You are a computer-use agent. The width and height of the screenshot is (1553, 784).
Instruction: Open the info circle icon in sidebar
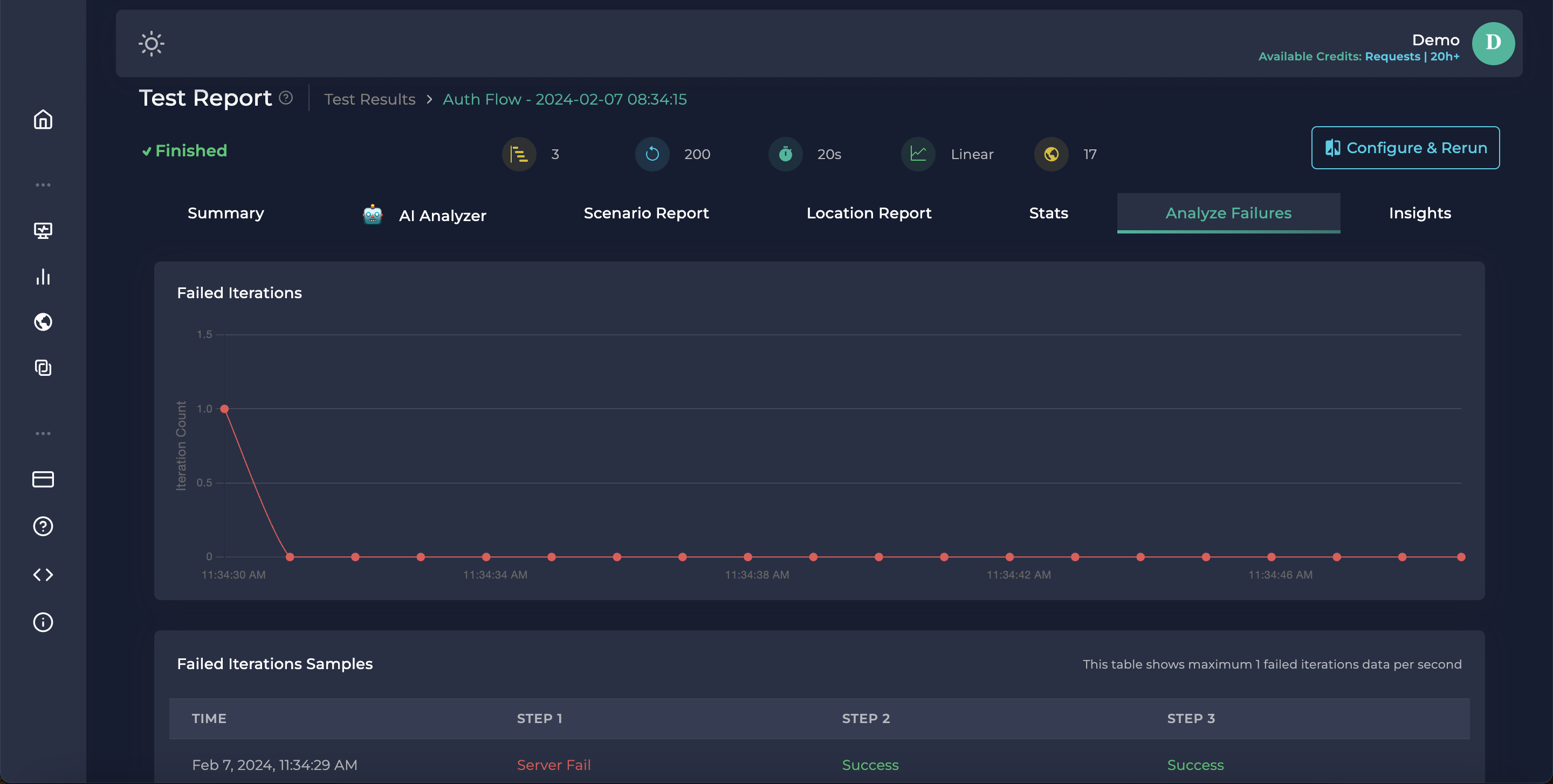point(43,622)
